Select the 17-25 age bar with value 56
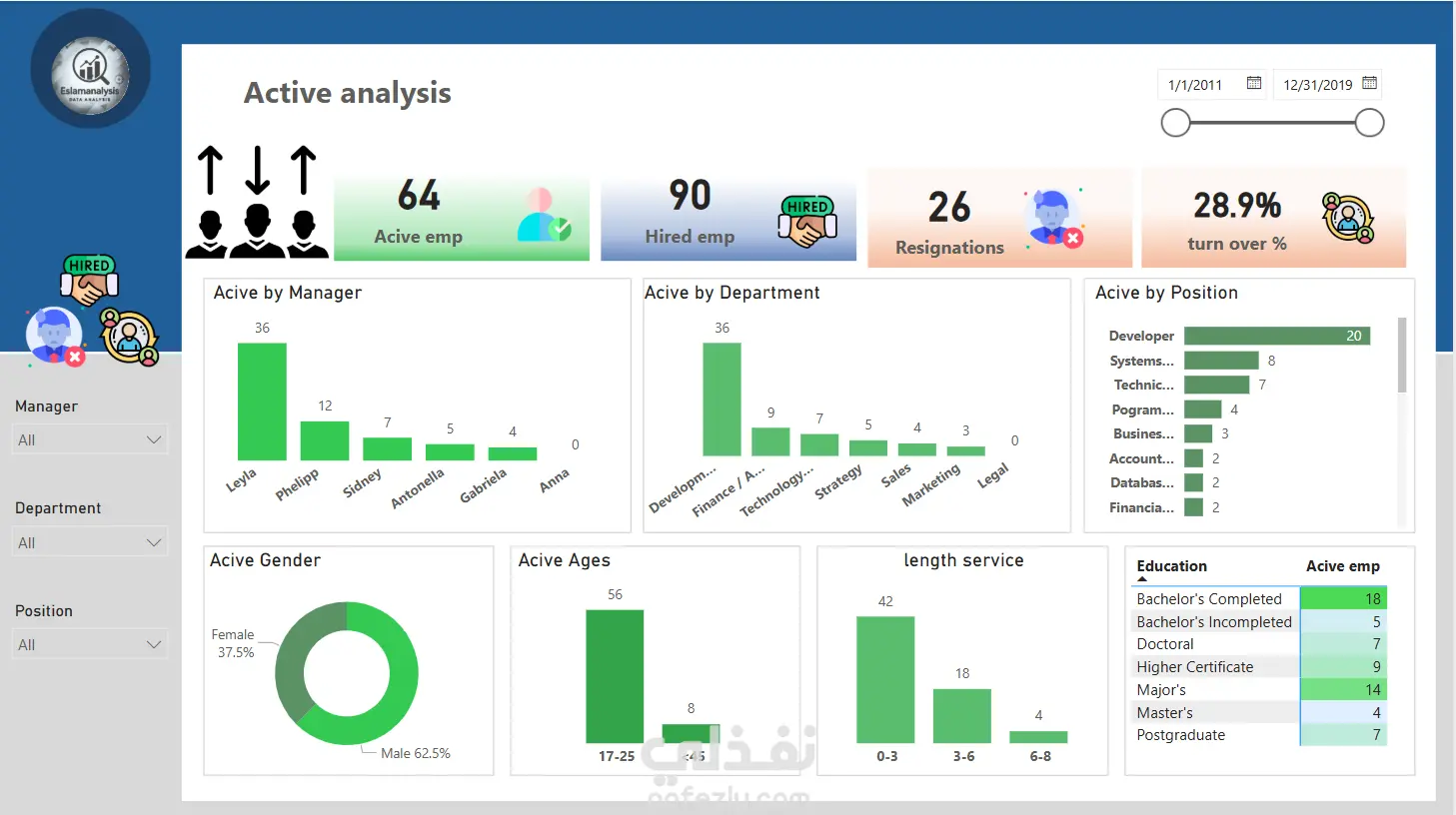1456x815 pixels. tap(615, 676)
